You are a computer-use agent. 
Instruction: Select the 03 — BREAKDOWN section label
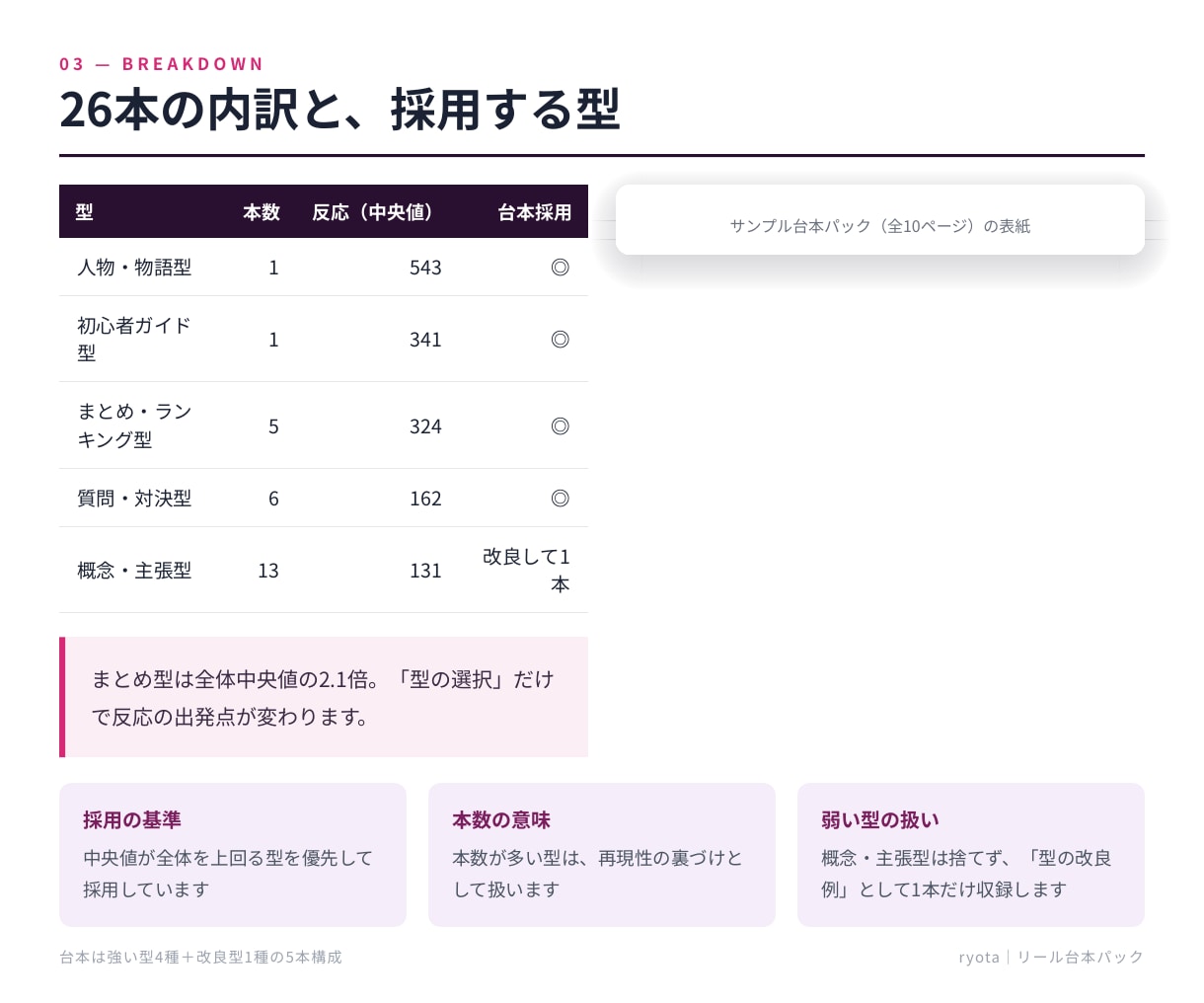[162, 64]
